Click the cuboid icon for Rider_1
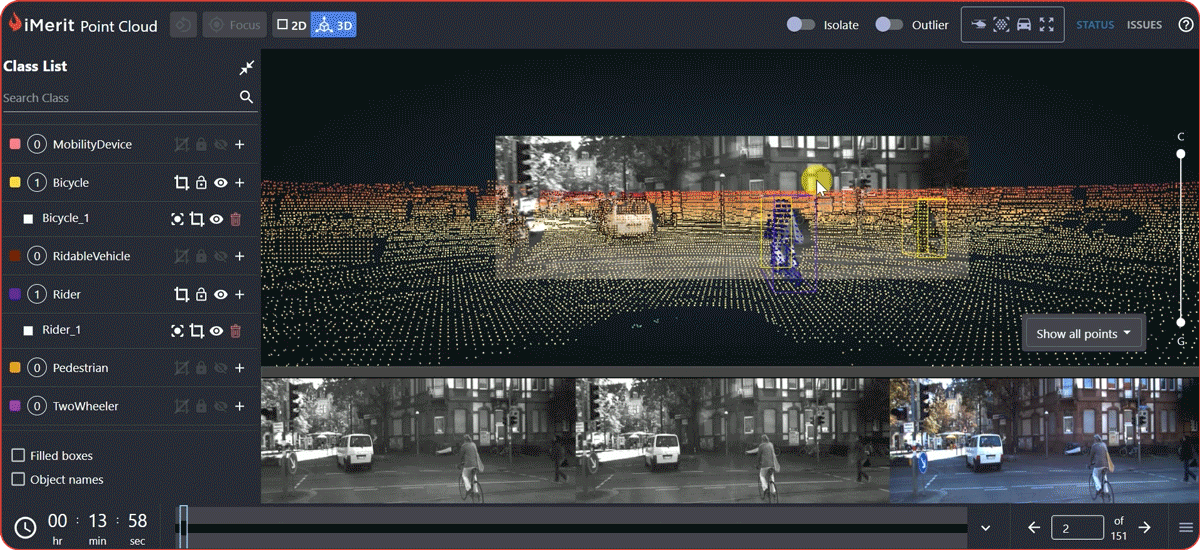 pos(197,331)
